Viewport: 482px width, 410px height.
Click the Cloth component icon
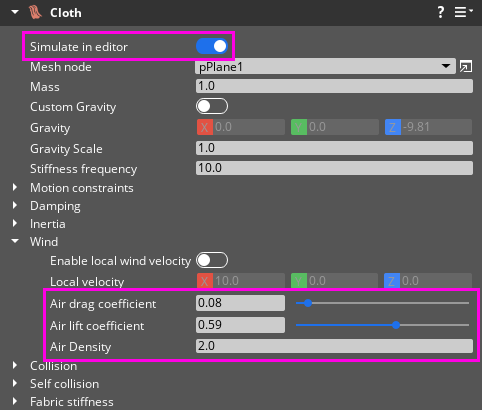point(35,12)
